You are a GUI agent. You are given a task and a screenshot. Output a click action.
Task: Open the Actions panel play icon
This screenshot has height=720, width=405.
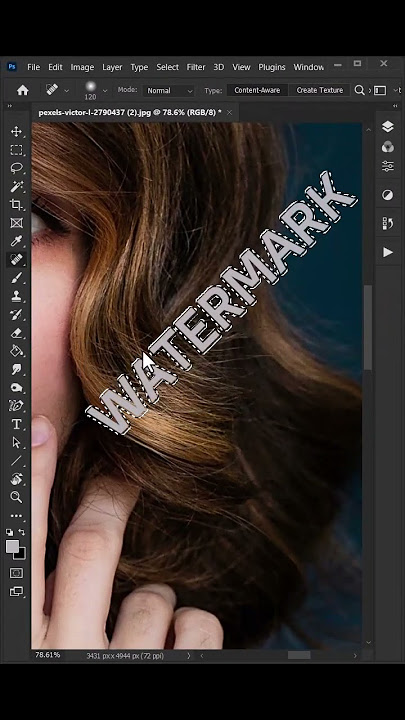pyautogui.click(x=388, y=252)
